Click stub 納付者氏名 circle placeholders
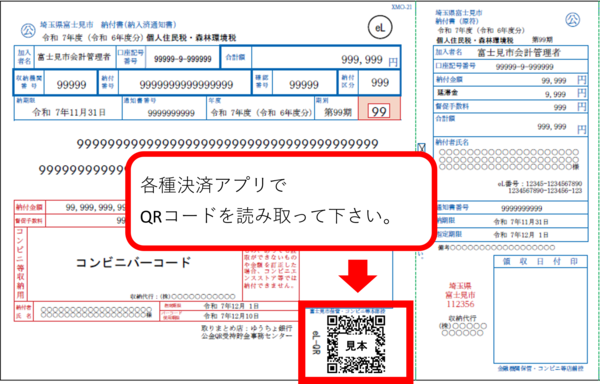Screen dimensions: 600x384 pyautogui.click(x=509, y=159)
